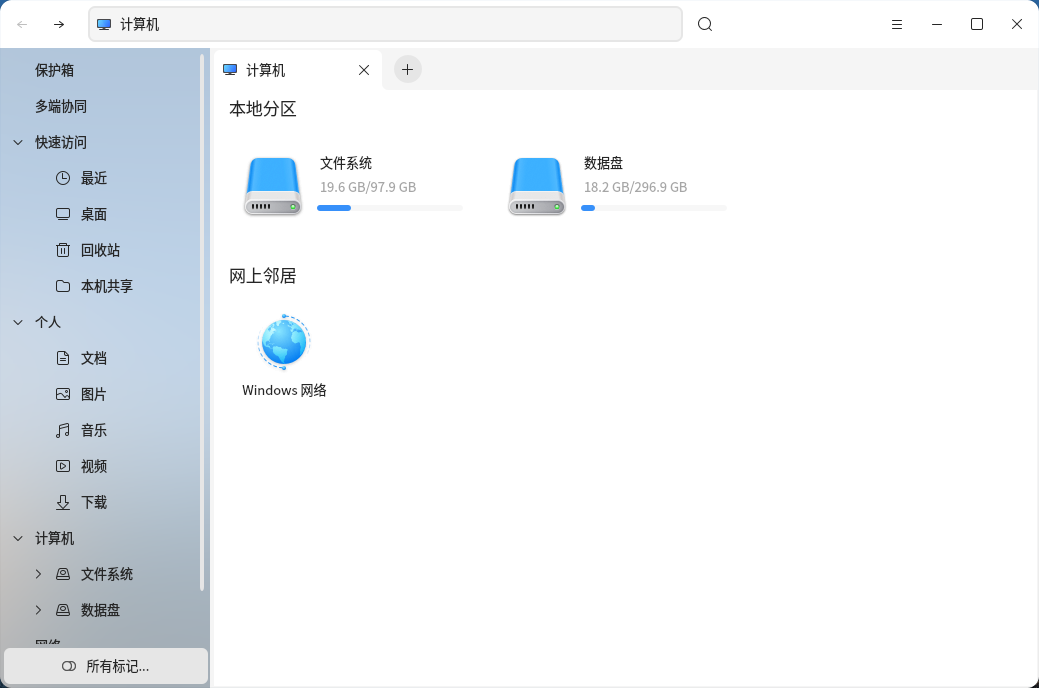Select the 音乐 label in sidebar
The width and height of the screenshot is (1039, 688).
pyautogui.click(x=94, y=430)
